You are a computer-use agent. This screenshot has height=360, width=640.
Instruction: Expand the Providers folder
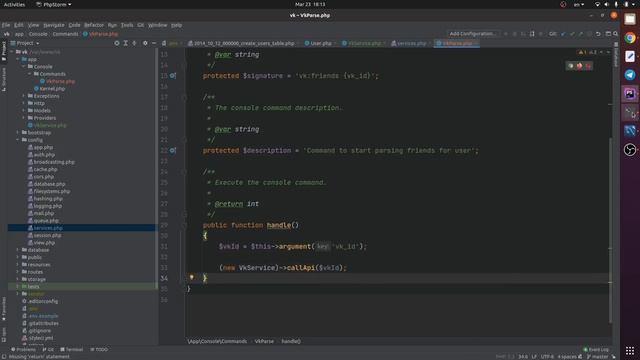pos(24,118)
